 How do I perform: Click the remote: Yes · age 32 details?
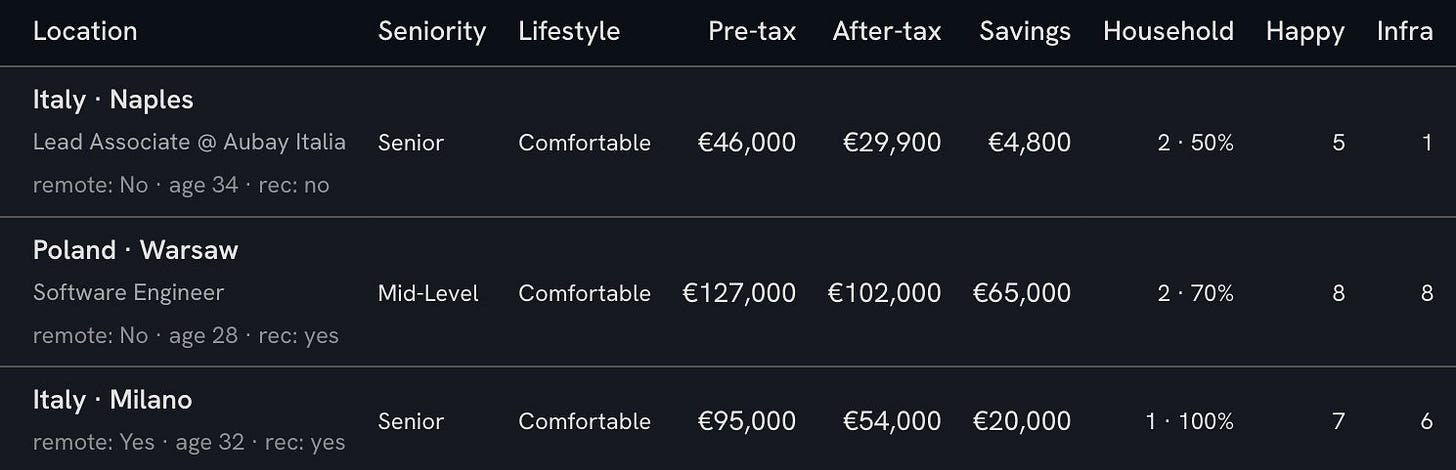pyautogui.click(x=138, y=442)
